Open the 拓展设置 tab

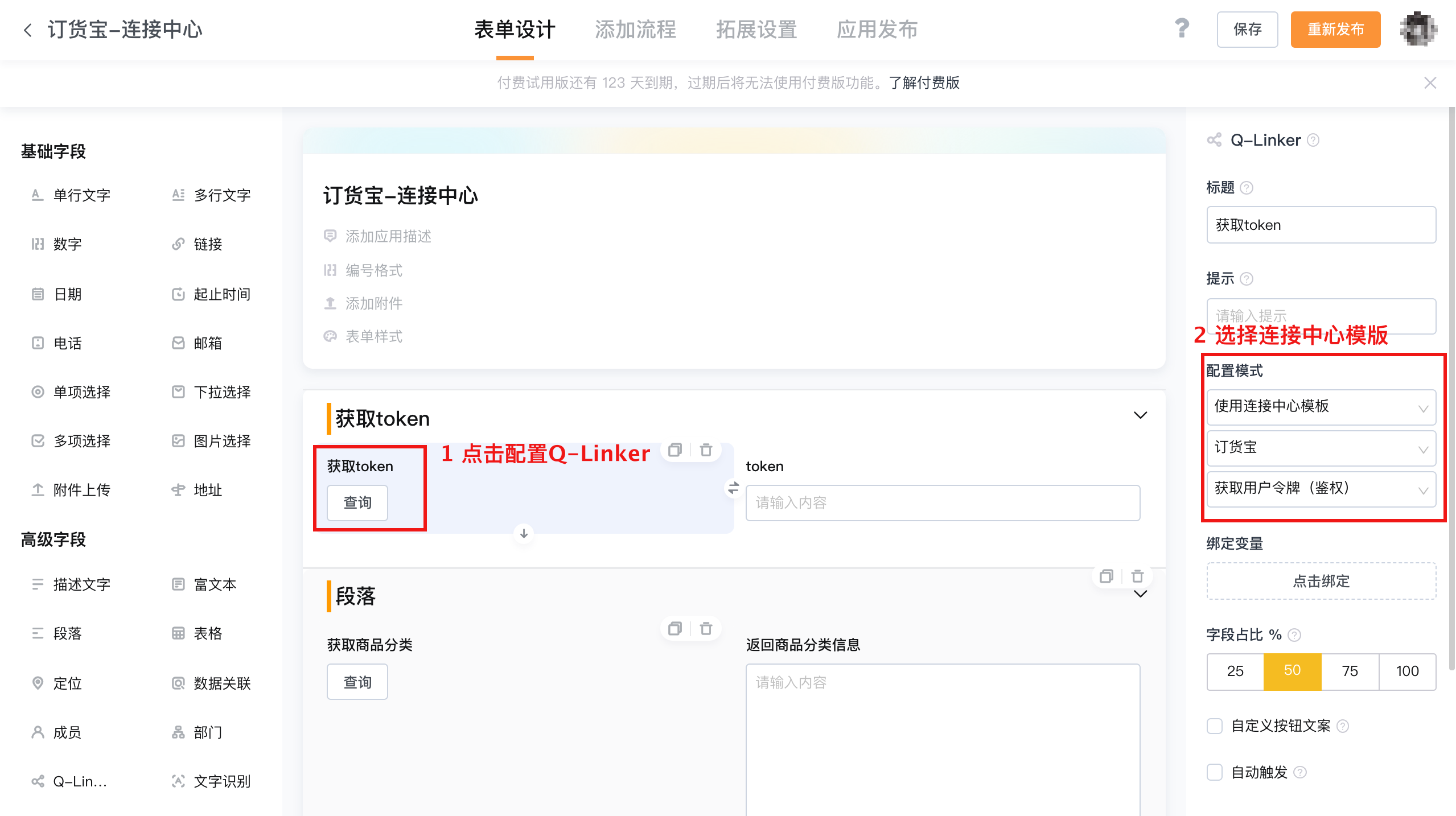coord(756,30)
